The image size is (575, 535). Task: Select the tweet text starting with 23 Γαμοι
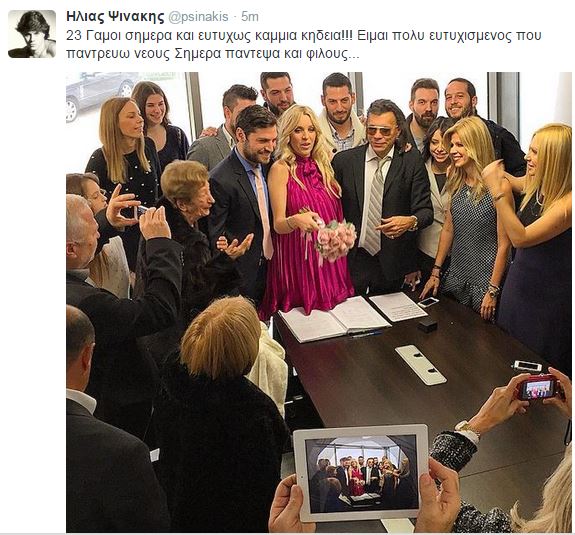tap(304, 44)
